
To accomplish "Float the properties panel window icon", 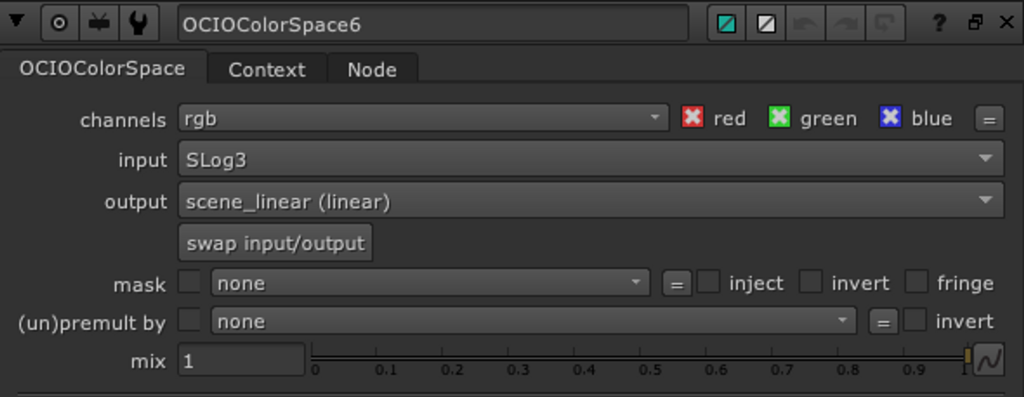I will (x=975, y=23).
